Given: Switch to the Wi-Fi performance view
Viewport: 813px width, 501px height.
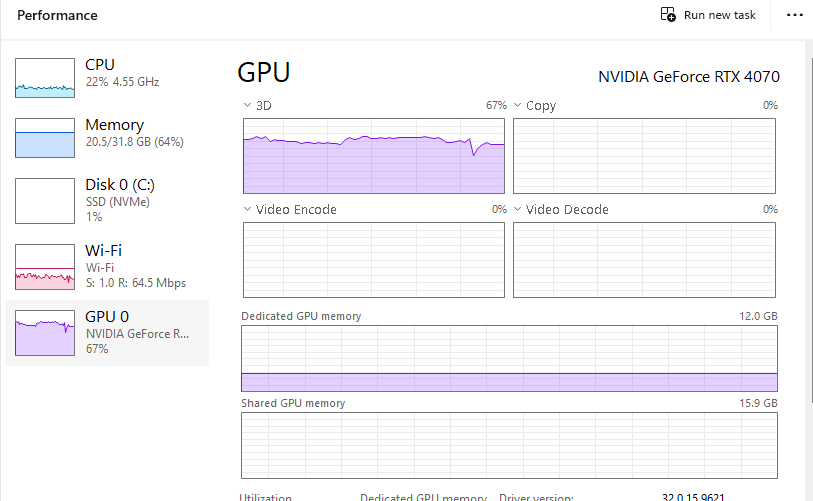Looking at the screenshot, I should point(103,250).
